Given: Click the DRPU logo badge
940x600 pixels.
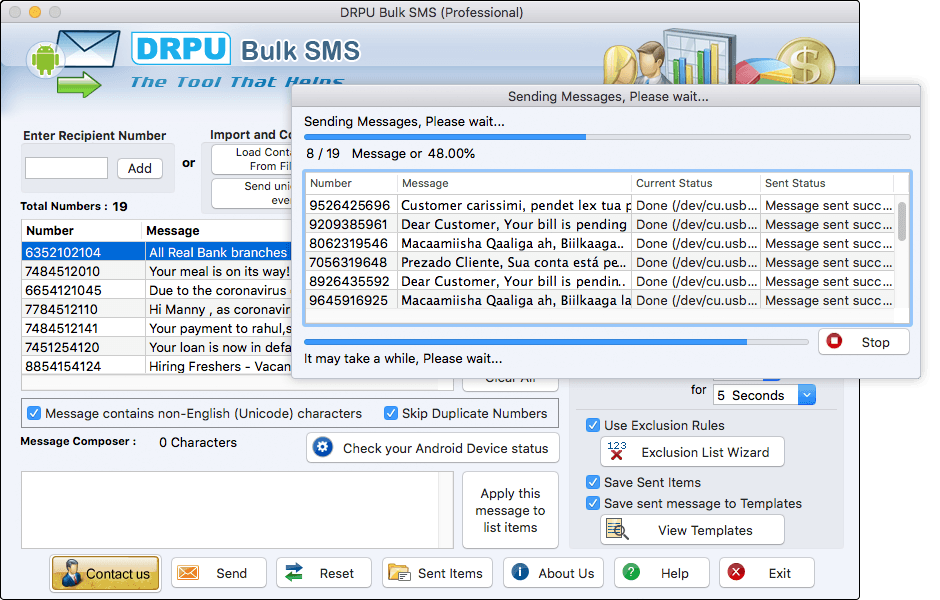Looking at the screenshot, I should [181, 49].
